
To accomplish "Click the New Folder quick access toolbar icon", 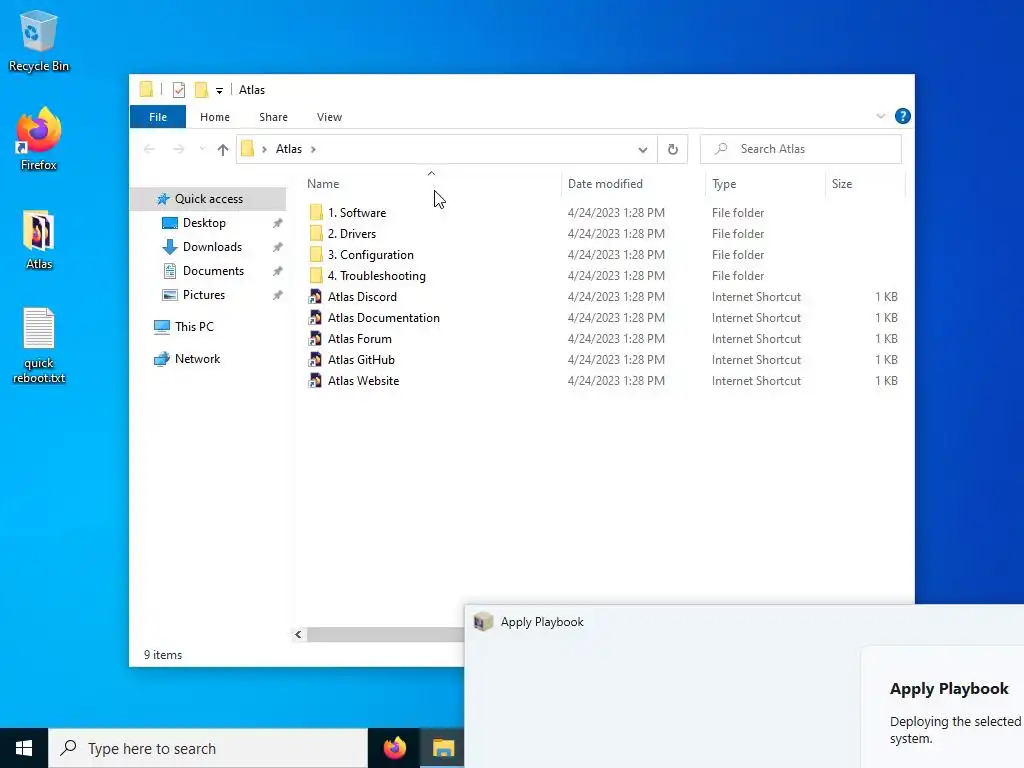I will [202, 90].
